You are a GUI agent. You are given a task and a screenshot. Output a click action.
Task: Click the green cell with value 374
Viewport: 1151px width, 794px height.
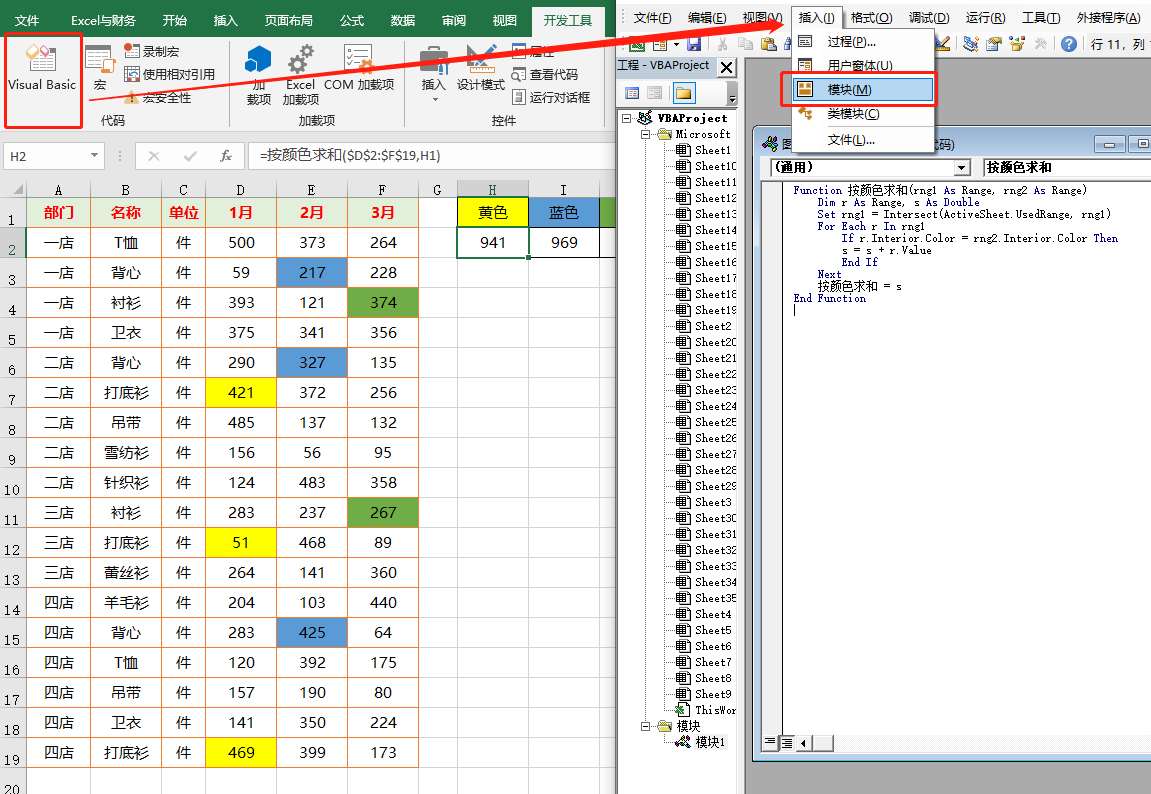[383, 302]
